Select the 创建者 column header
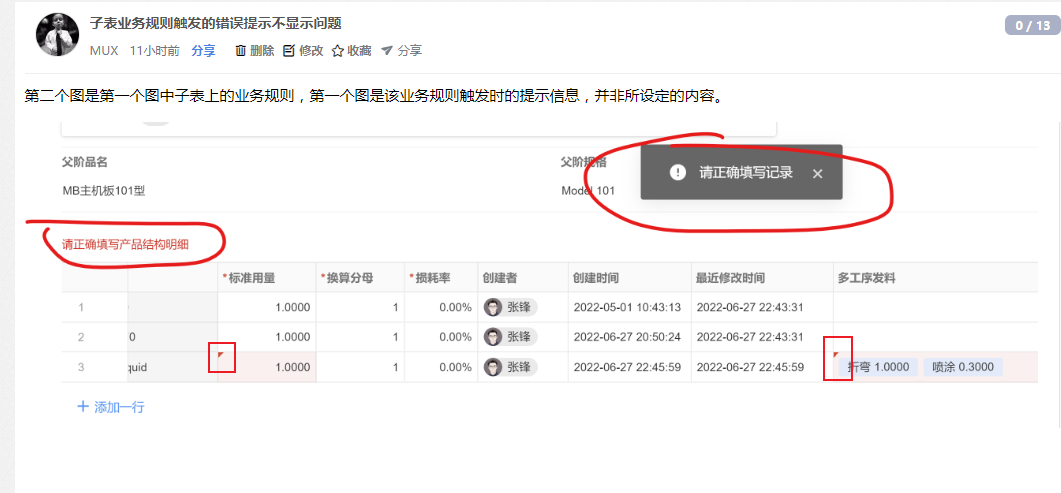The width and height of the screenshot is (1061, 493). (x=523, y=278)
